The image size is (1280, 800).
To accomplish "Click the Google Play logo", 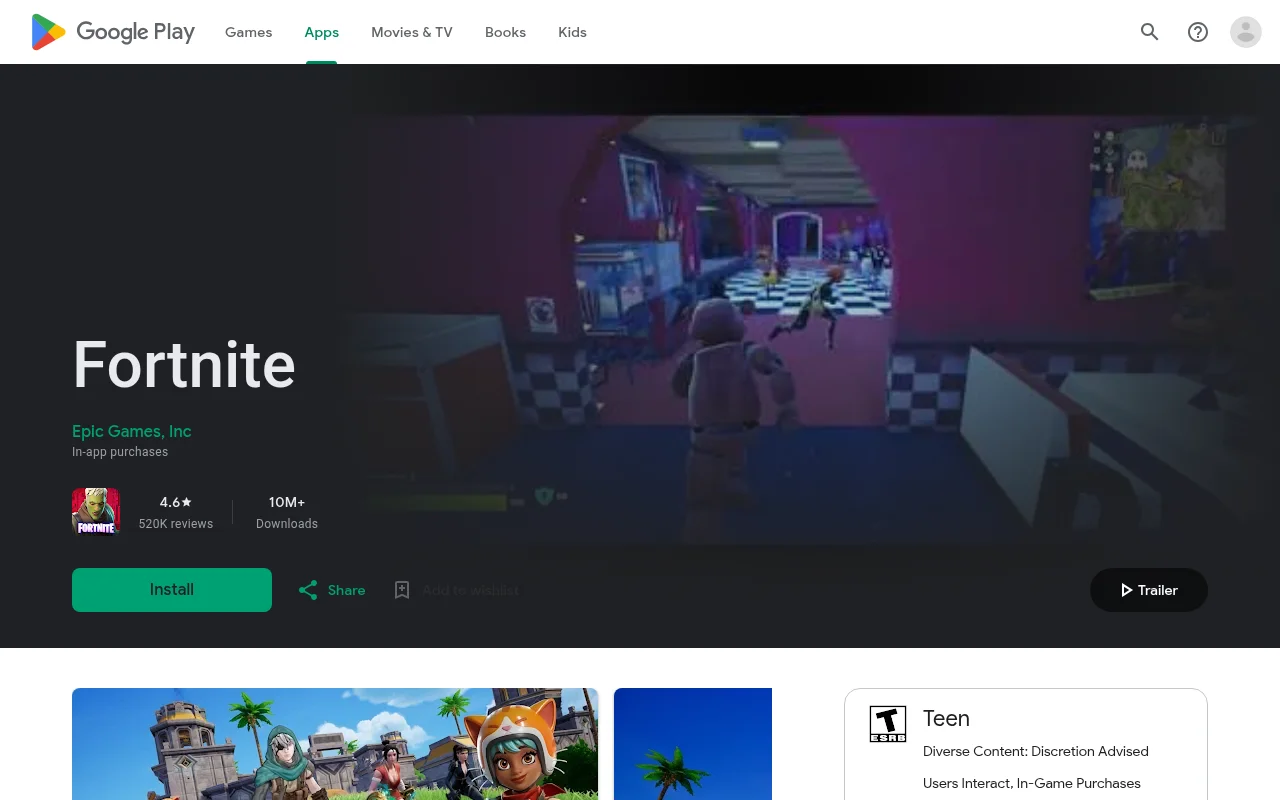I will click(x=113, y=32).
